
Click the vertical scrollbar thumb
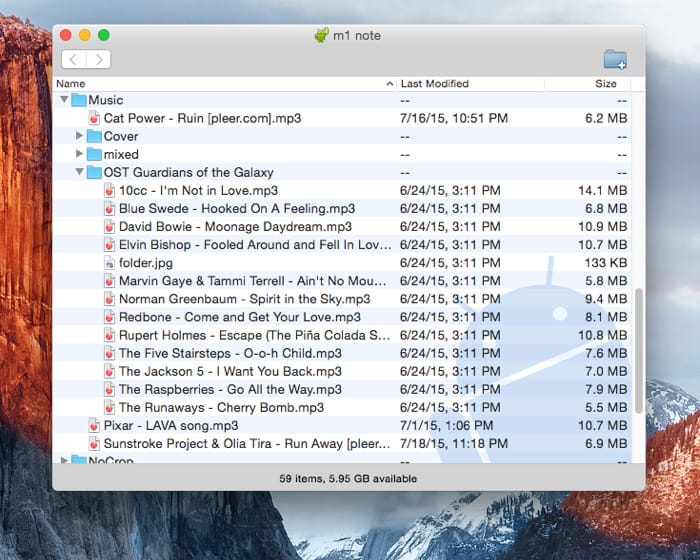(x=639, y=351)
